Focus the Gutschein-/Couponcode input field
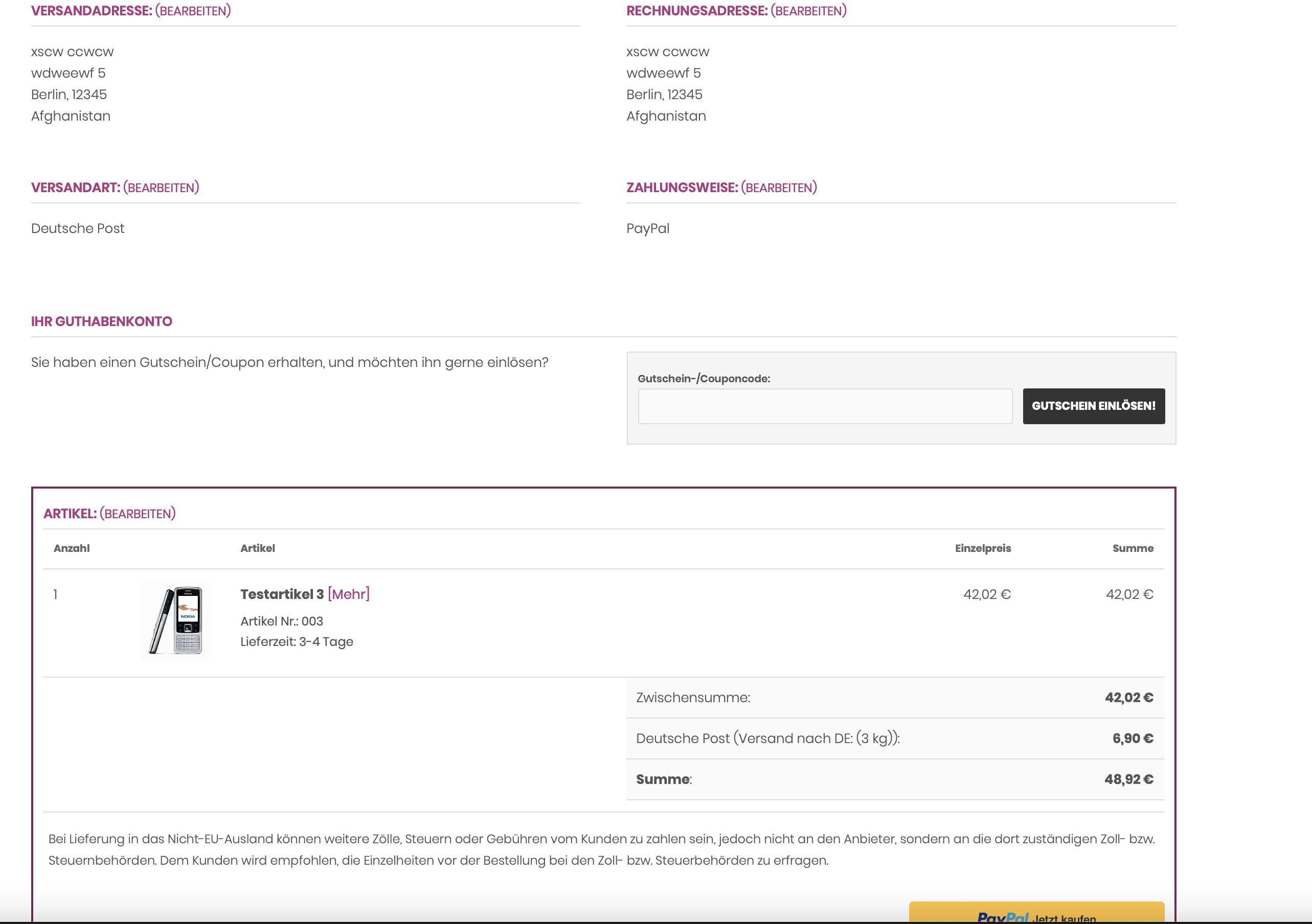Viewport: 1312px width, 924px height. [825, 407]
